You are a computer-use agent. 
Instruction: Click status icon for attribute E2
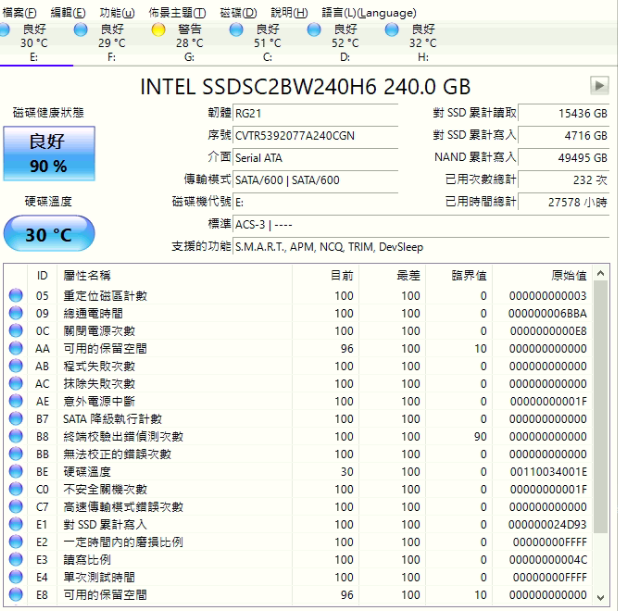(16, 542)
